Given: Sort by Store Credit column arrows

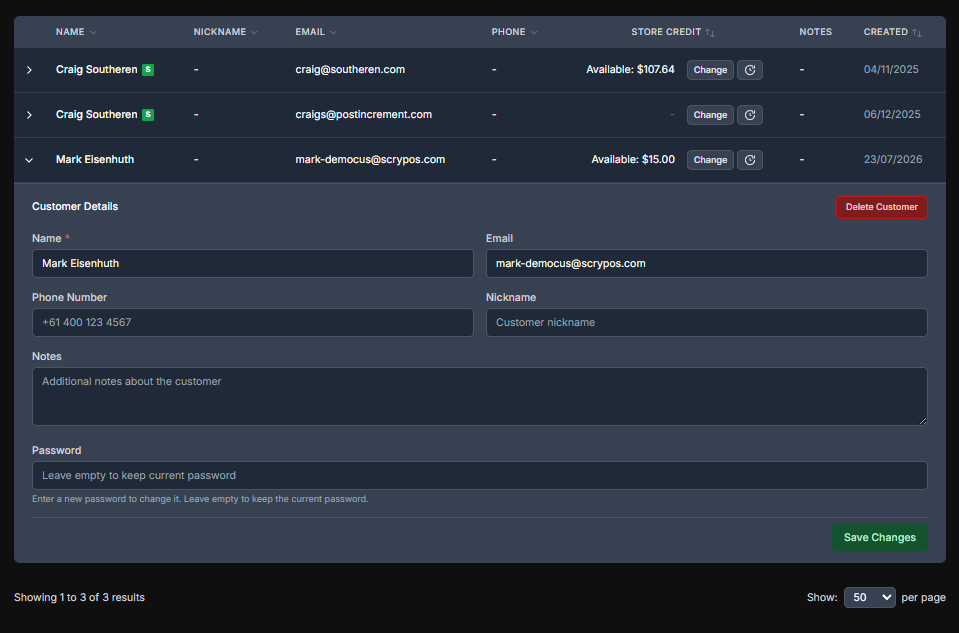Looking at the screenshot, I should click(x=709, y=32).
